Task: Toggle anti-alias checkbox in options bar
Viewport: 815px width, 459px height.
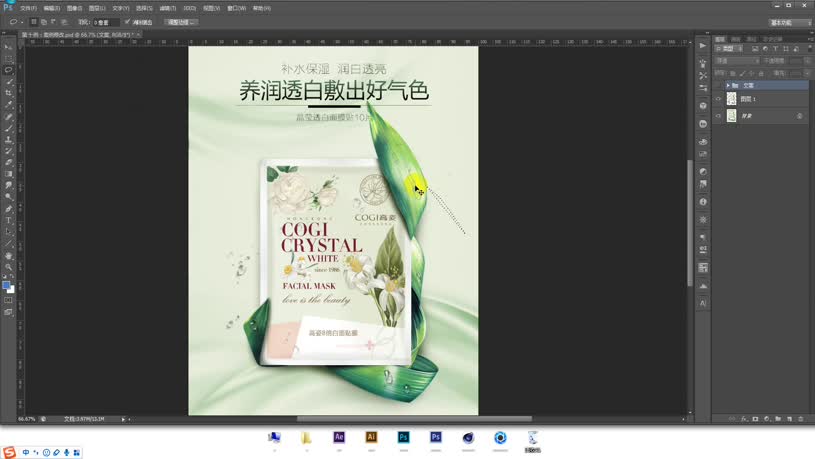Action: pyautogui.click(x=127, y=22)
